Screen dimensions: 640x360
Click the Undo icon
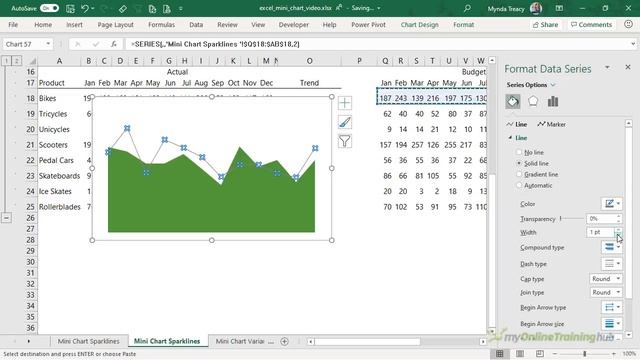point(84,8)
